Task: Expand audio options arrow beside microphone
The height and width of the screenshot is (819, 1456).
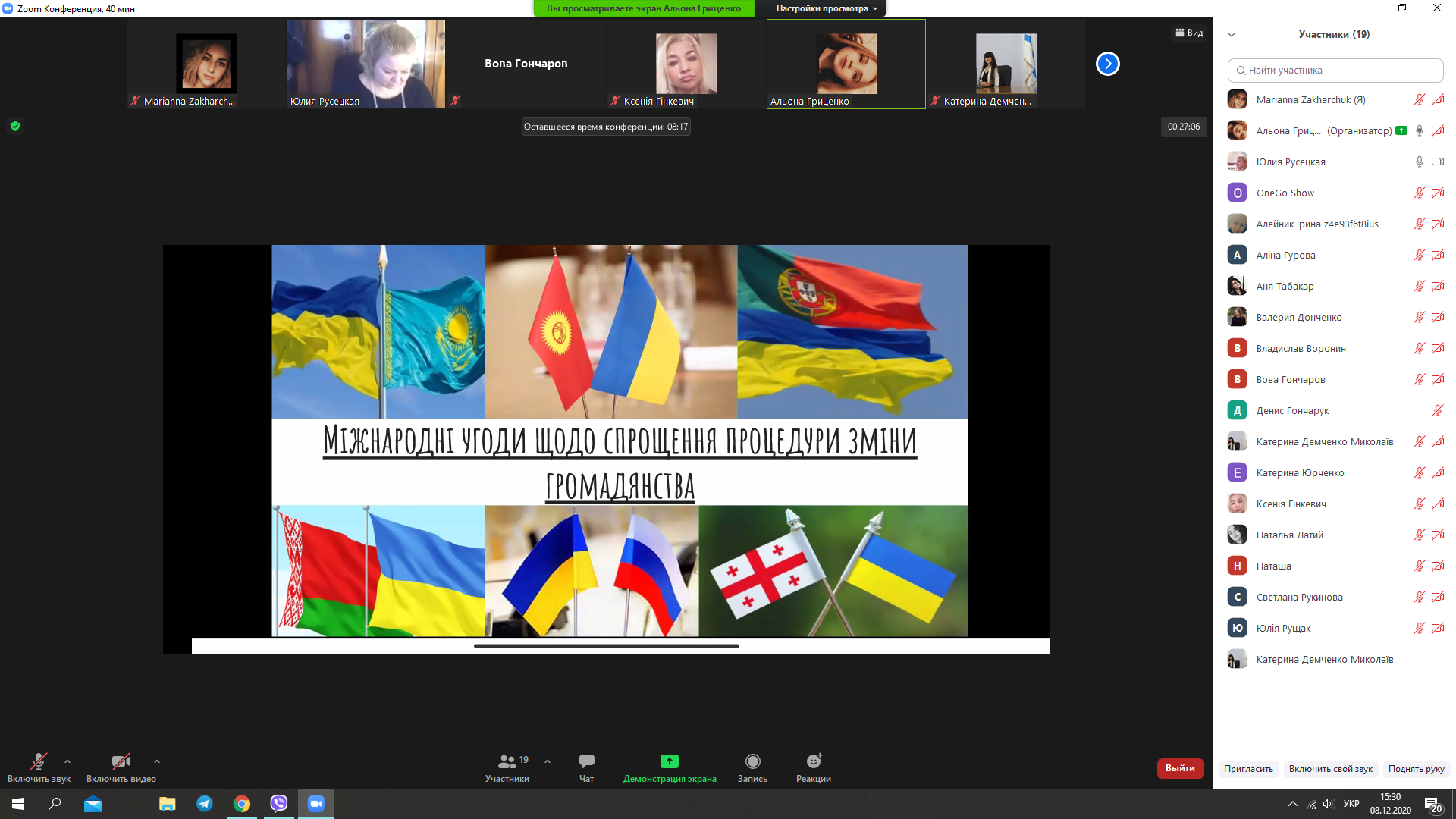Action: click(67, 761)
